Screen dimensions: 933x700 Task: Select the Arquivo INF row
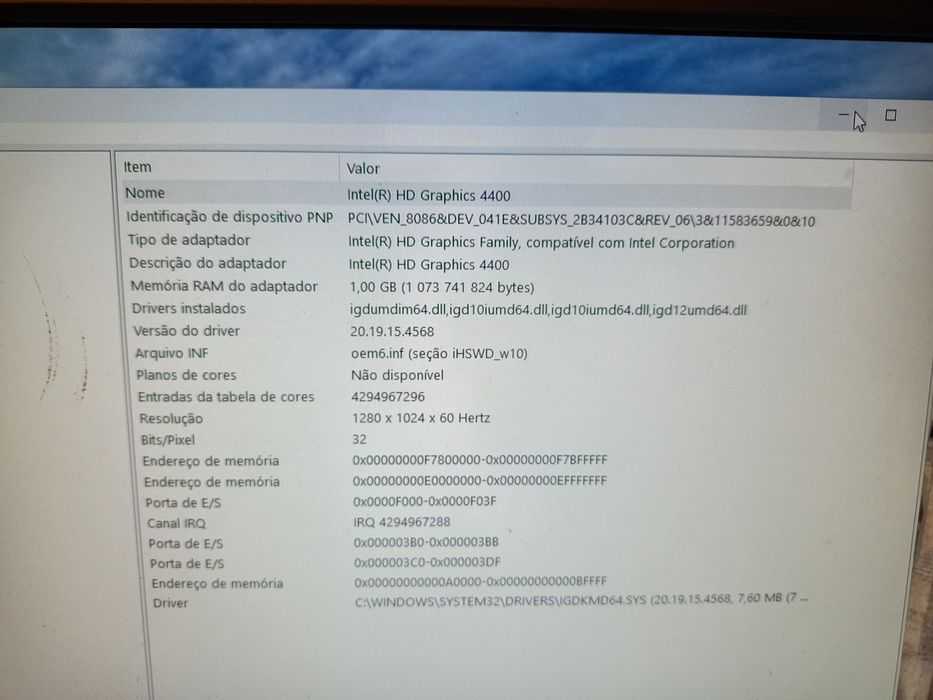[x=331, y=353]
